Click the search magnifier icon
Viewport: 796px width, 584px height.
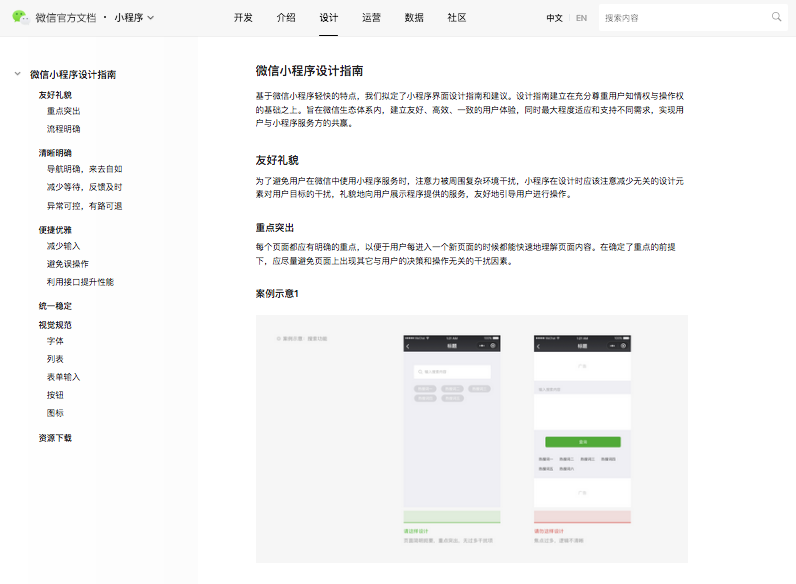776,17
